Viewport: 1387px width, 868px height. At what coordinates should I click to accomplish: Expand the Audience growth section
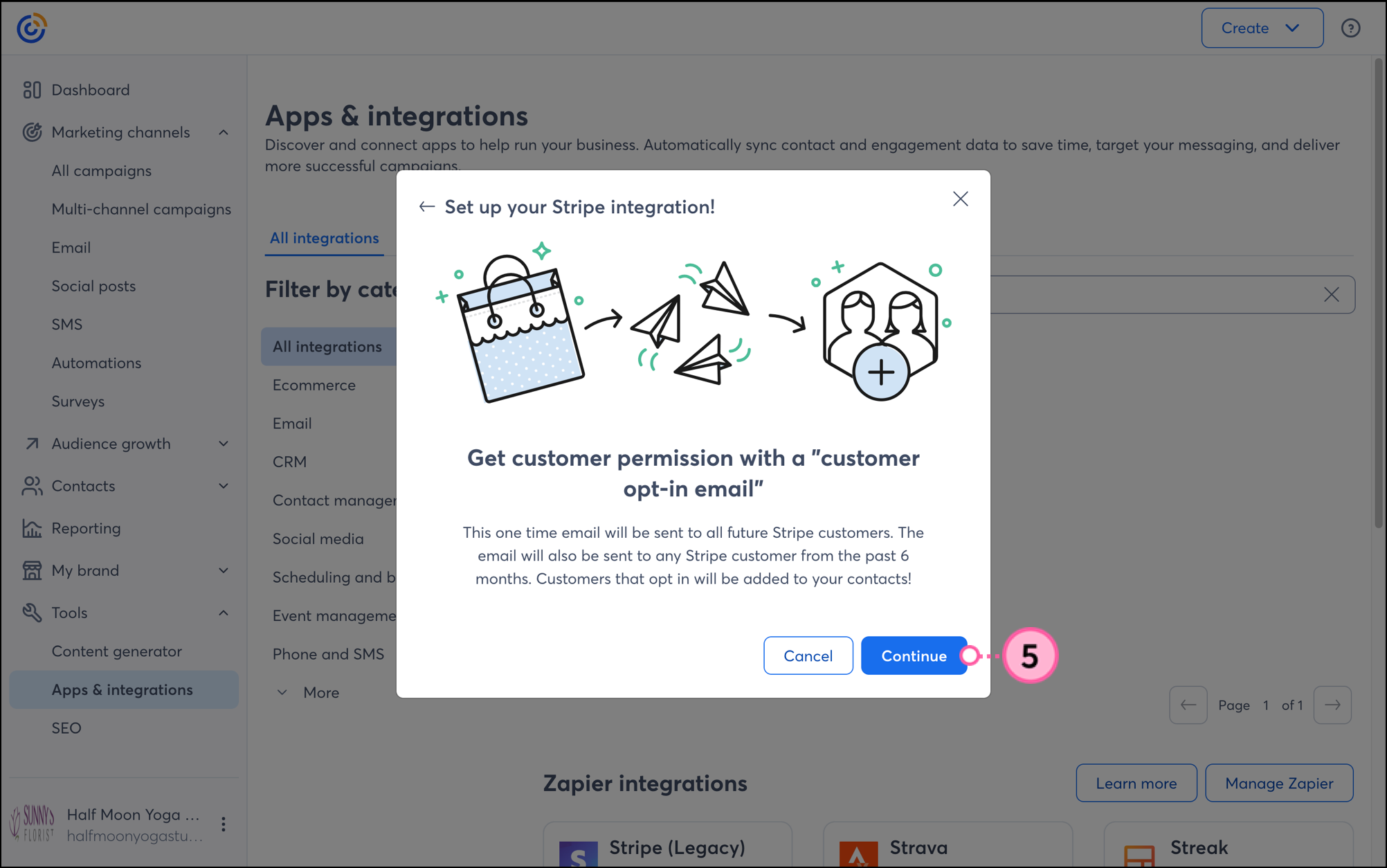click(224, 444)
